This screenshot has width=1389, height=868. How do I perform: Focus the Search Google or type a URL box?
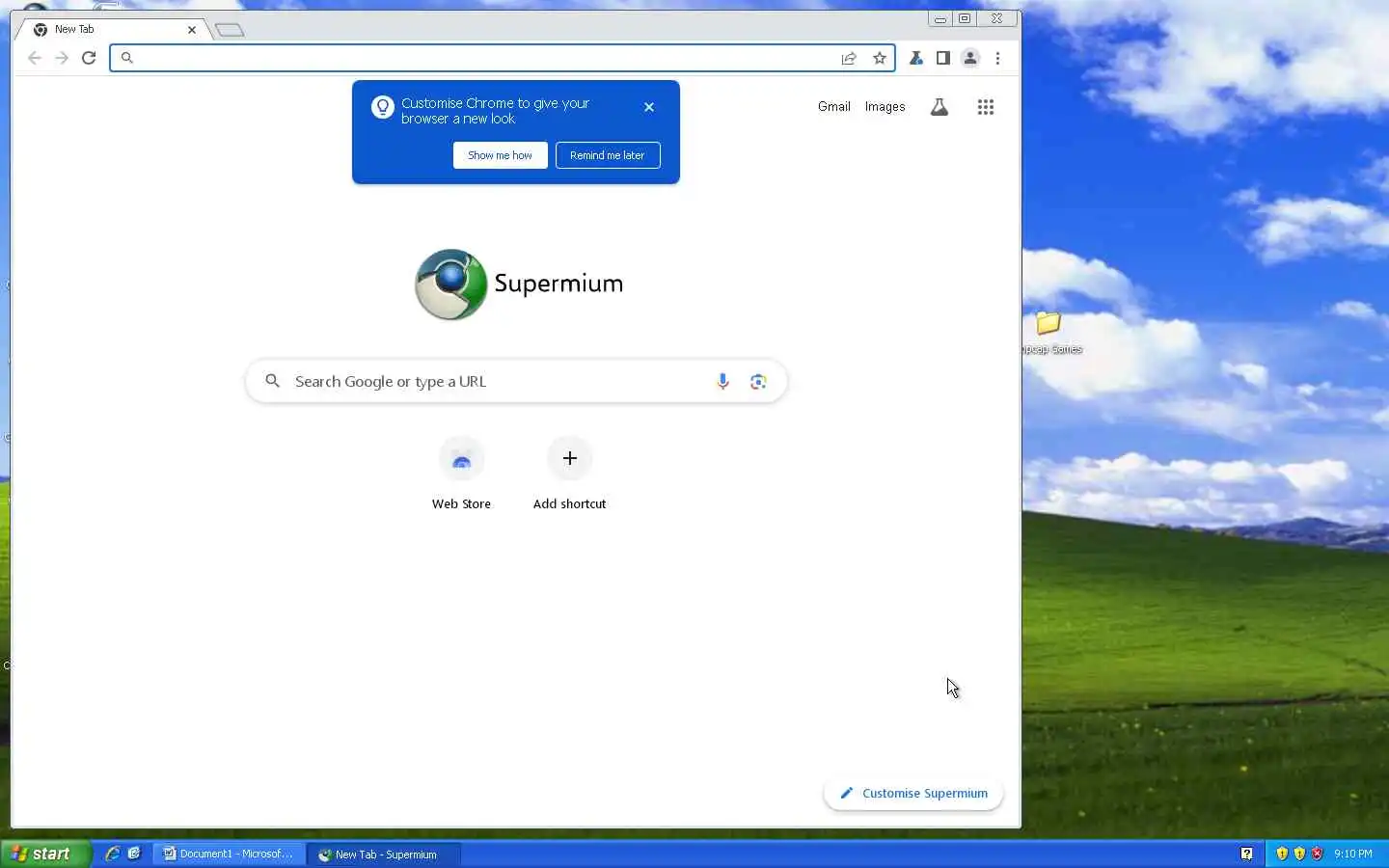pos(516,382)
